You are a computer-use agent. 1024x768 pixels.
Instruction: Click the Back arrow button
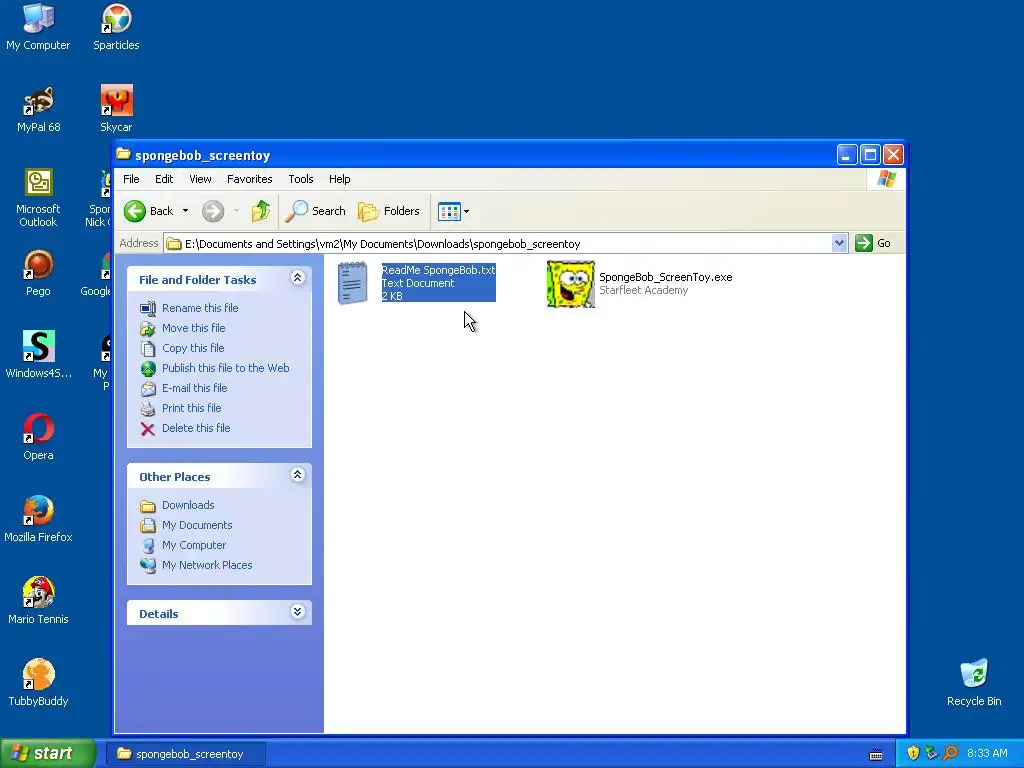(149, 211)
